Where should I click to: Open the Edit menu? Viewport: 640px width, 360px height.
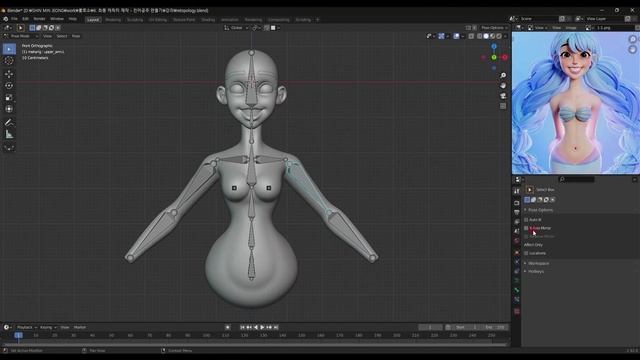tap(25, 19)
